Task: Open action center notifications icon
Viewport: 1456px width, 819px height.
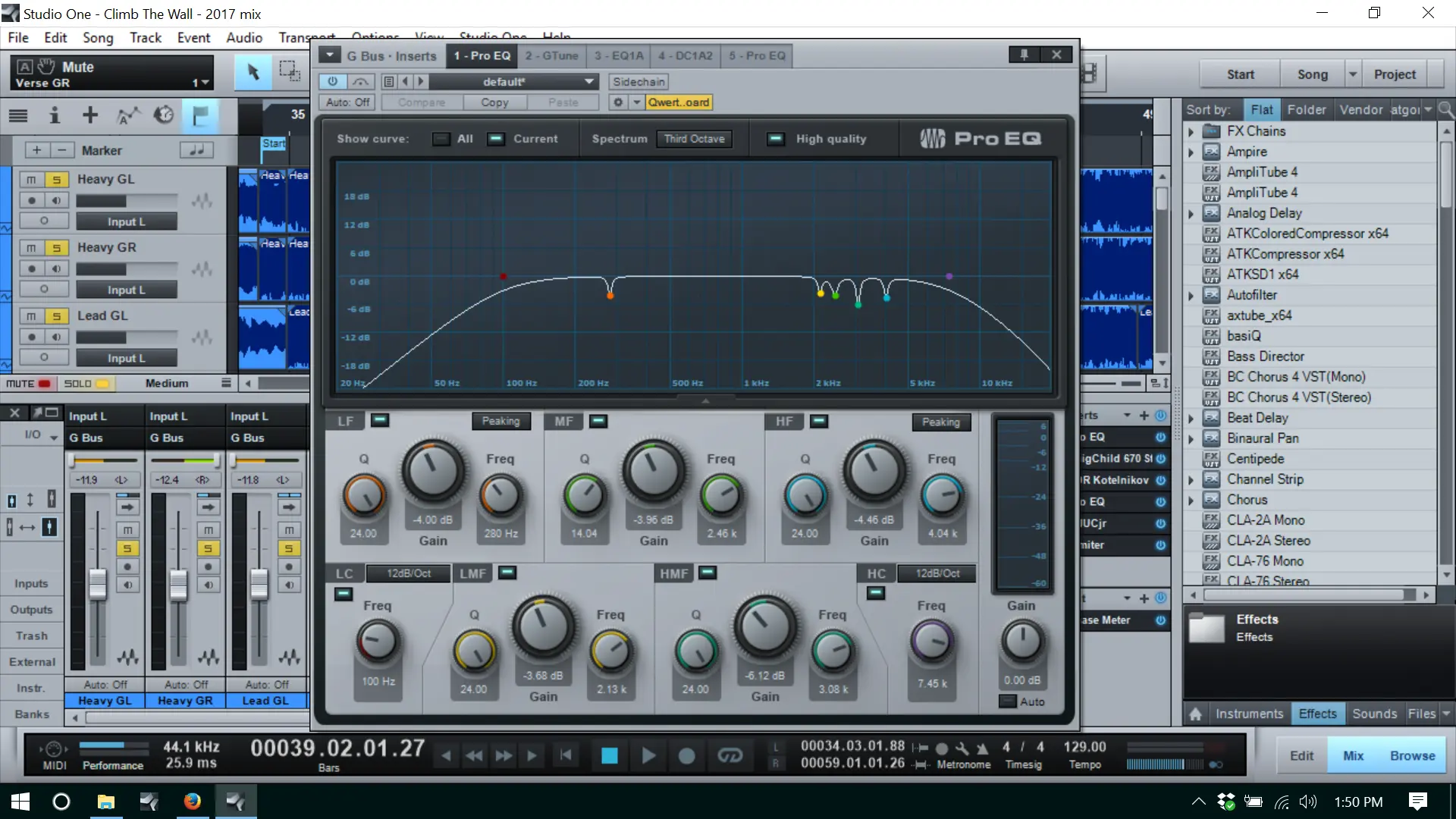Action: (1418, 801)
